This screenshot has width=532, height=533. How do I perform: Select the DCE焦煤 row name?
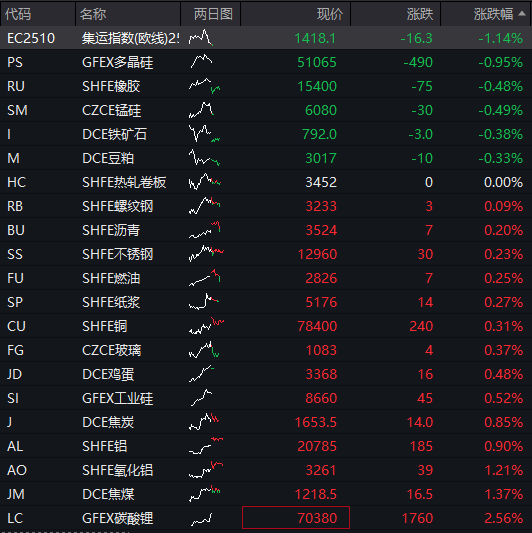108,494
